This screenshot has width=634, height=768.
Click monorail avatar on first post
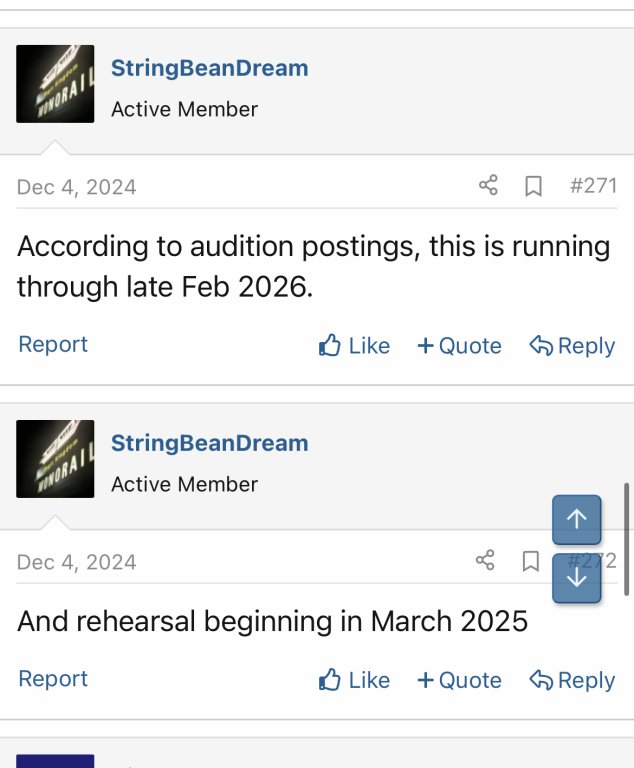coord(55,84)
